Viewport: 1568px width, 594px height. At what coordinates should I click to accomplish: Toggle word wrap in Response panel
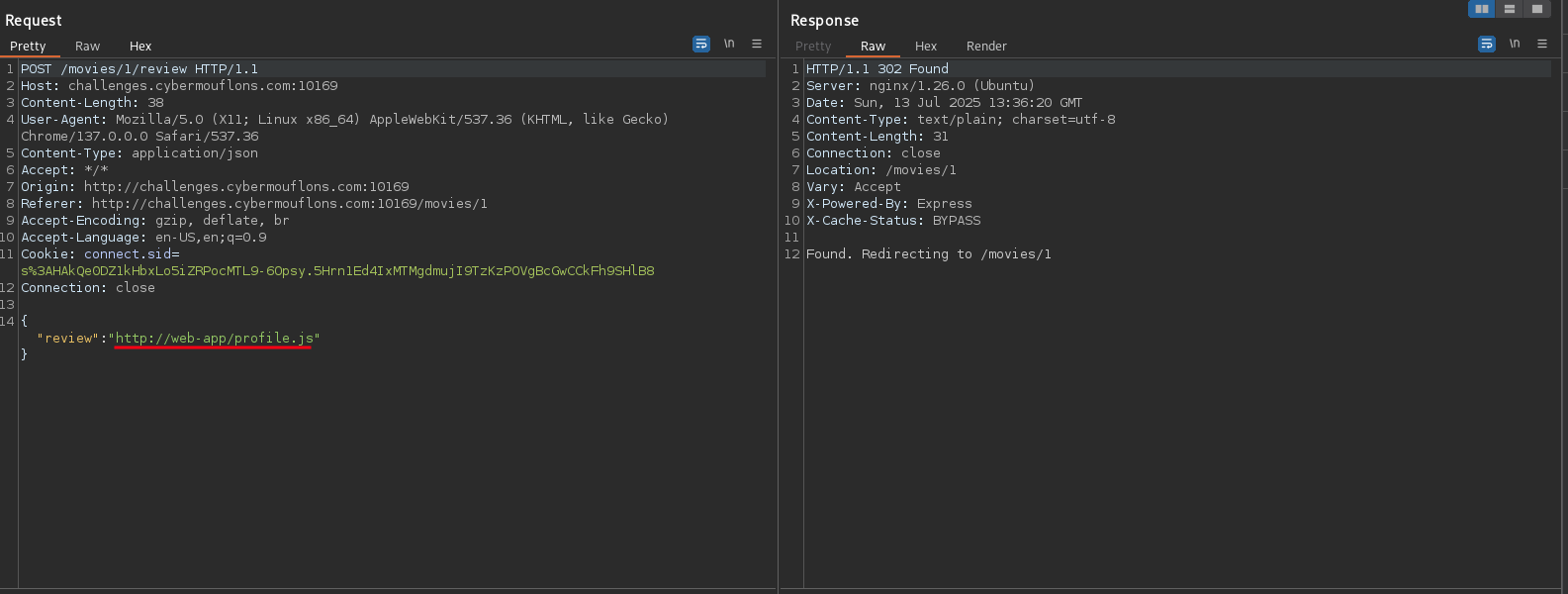(1486, 45)
